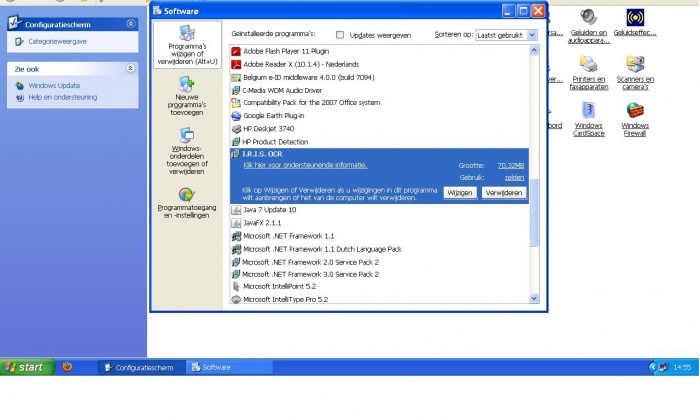Click the Start button

click(x=27, y=367)
